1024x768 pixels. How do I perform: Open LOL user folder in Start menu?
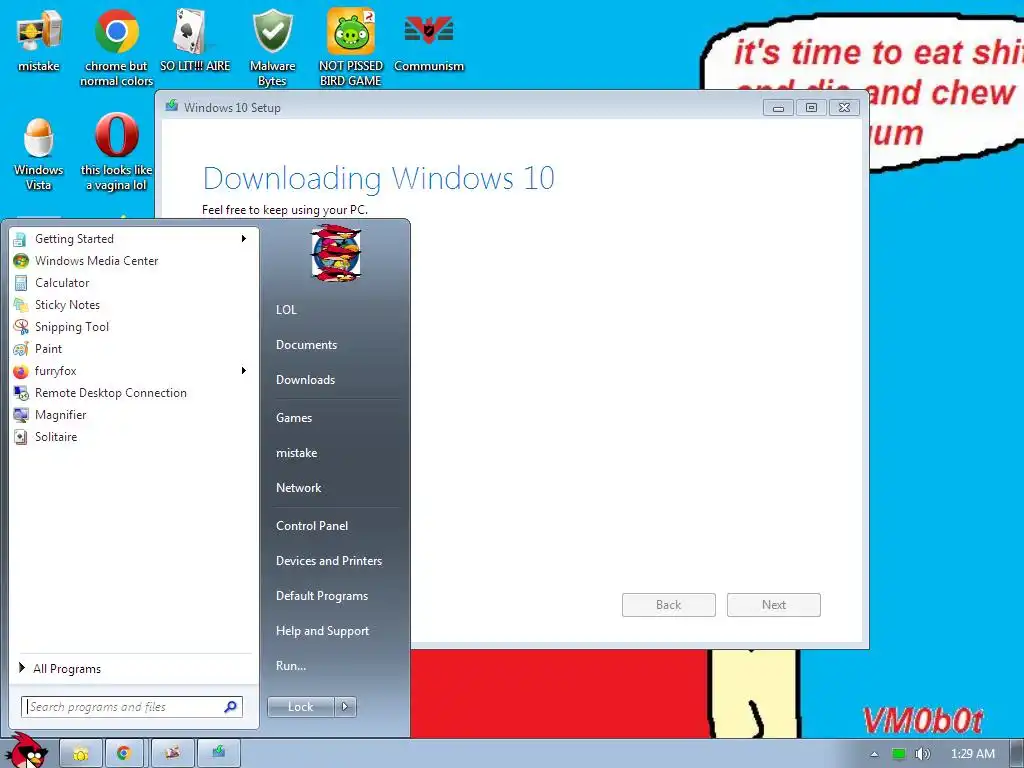click(286, 310)
